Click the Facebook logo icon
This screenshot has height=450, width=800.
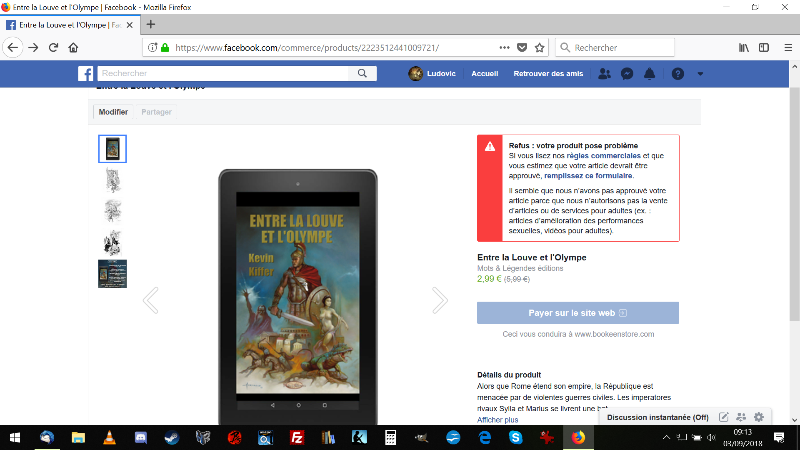tap(87, 74)
